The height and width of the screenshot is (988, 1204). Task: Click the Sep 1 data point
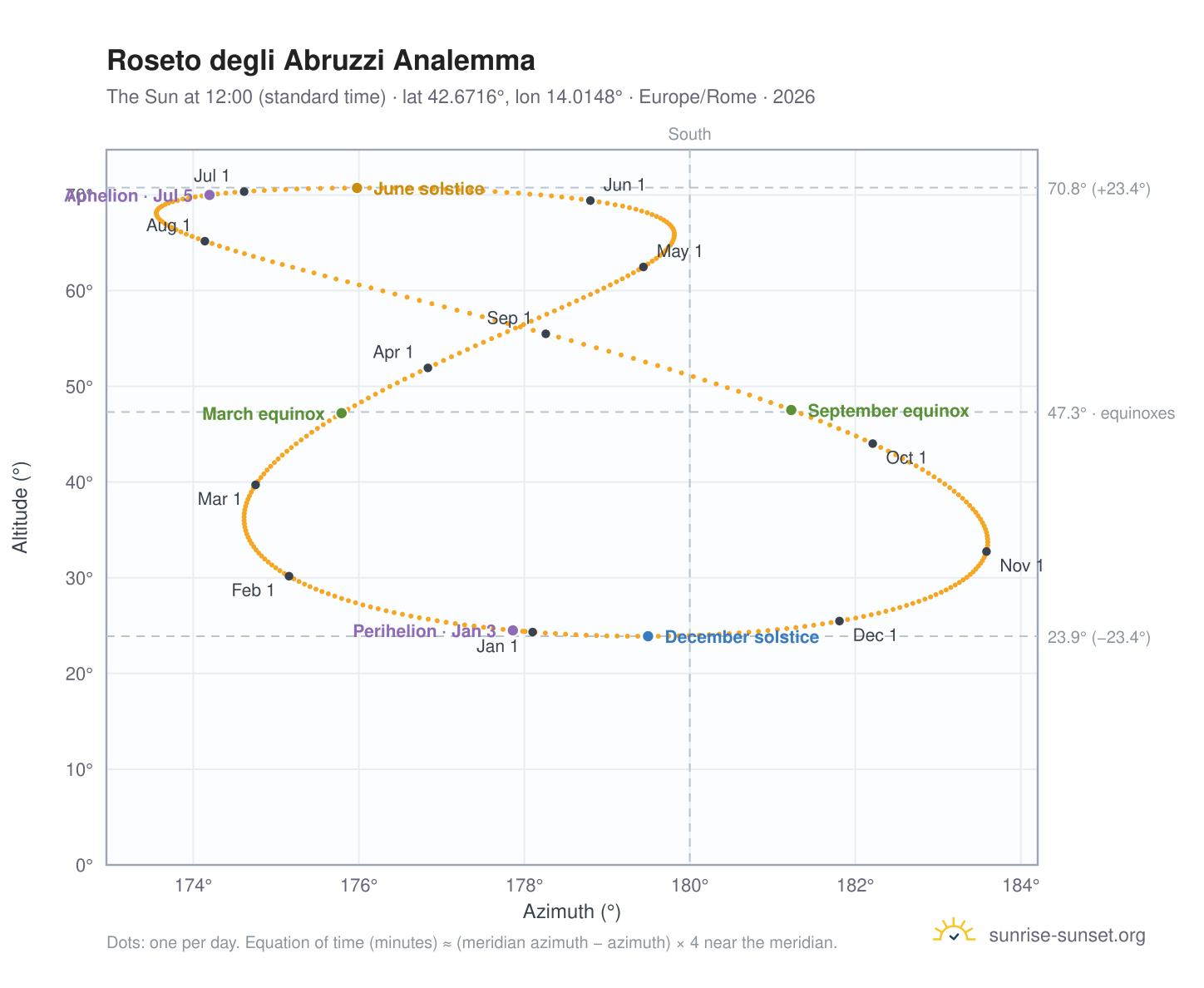545,333
